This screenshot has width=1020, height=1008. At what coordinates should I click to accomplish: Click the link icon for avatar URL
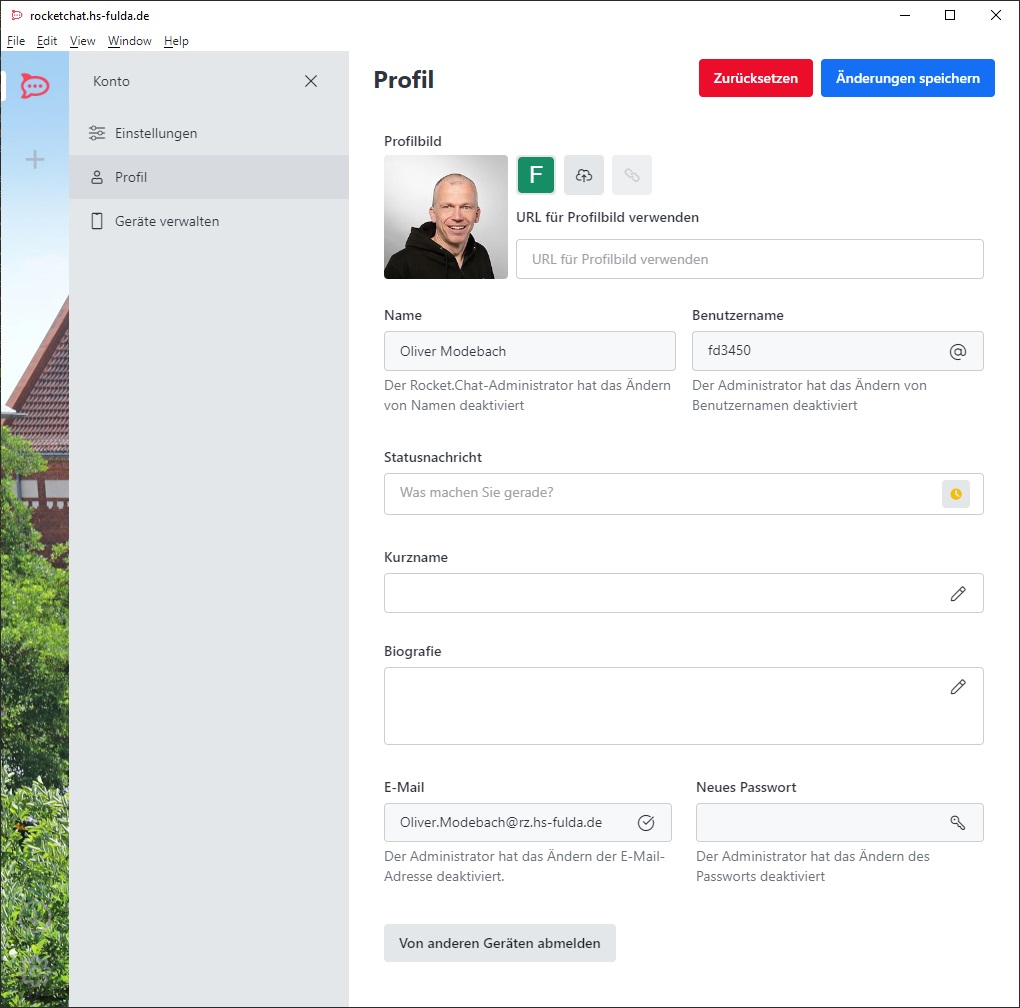click(x=632, y=175)
